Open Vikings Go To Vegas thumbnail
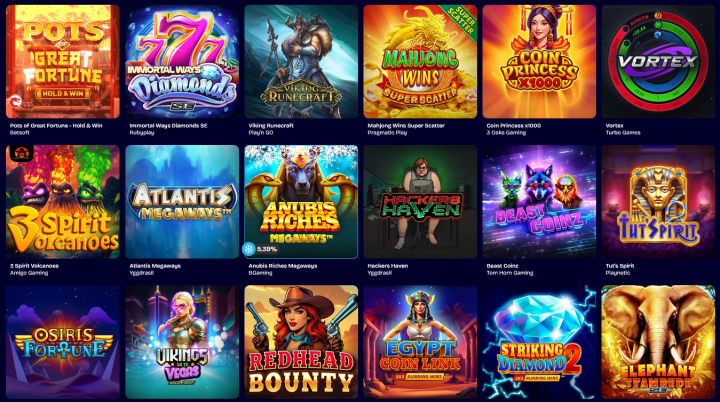The width and height of the screenshot is (720, 402). tap(182, 342)
